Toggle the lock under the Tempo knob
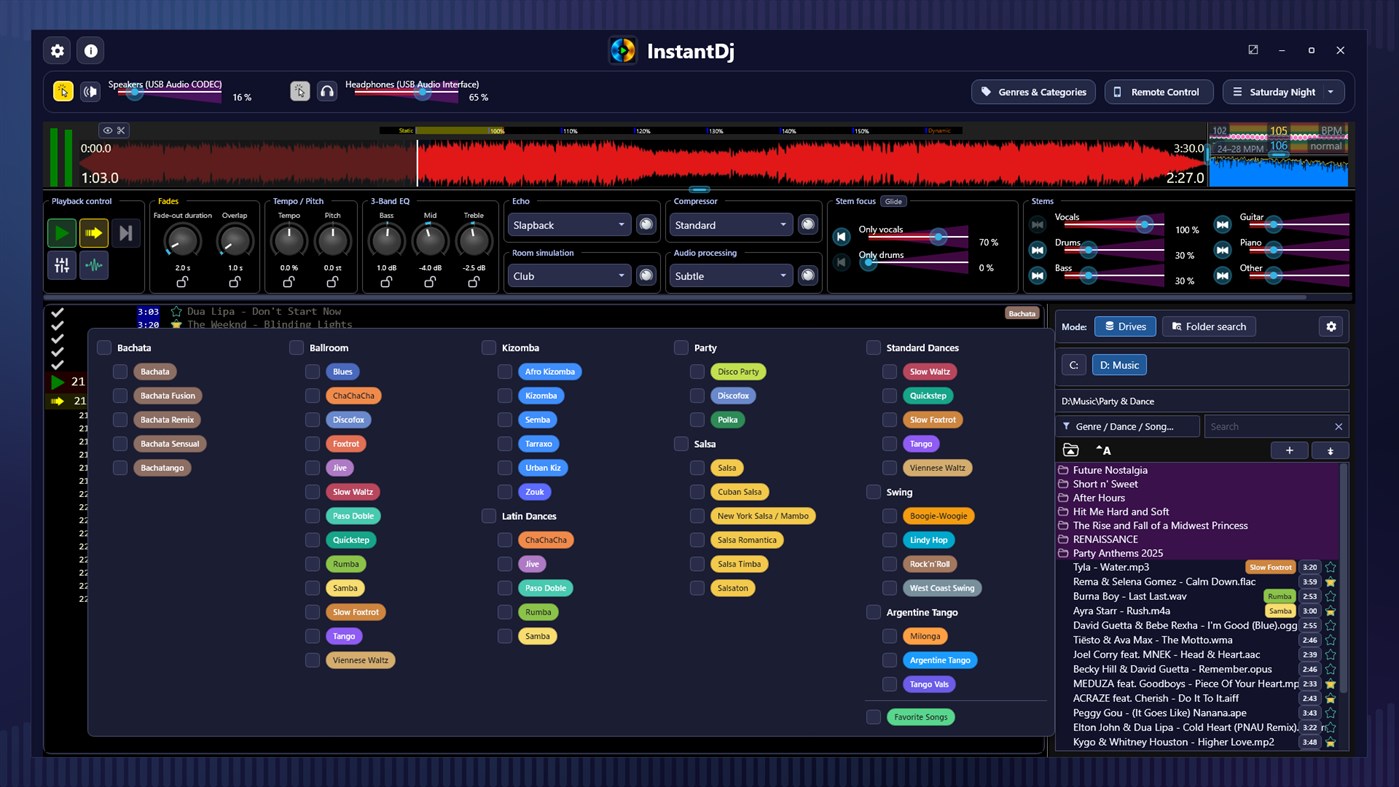Screen dimensions: 1399x787 [288, 282]
